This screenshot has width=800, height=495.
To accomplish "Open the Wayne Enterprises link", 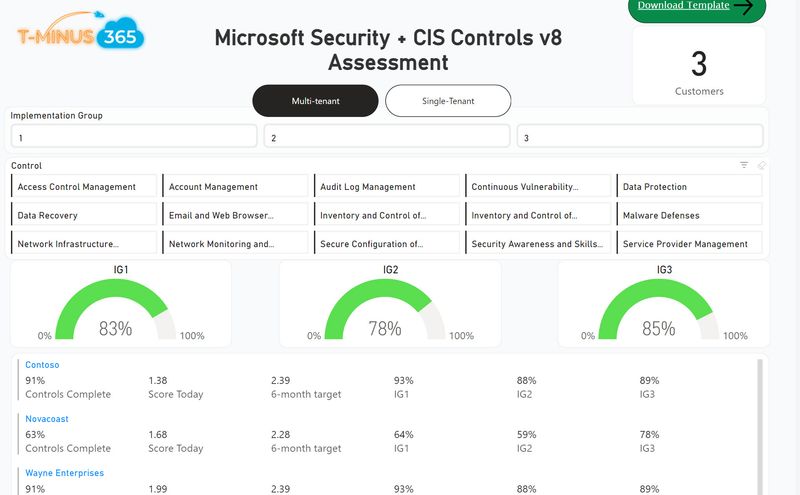I will (x=64, y=473).
